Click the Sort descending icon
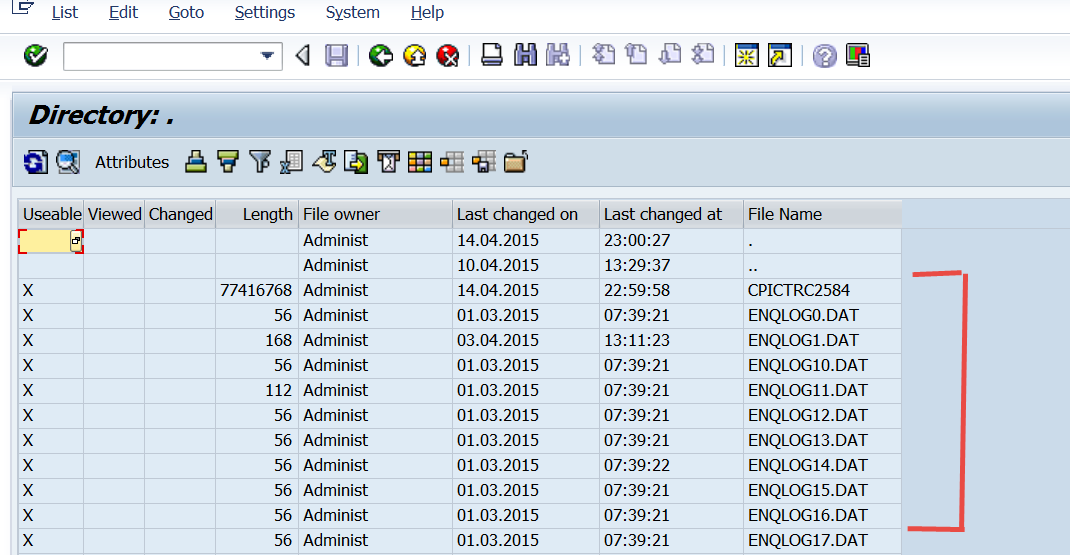 (x=227, y=162)
